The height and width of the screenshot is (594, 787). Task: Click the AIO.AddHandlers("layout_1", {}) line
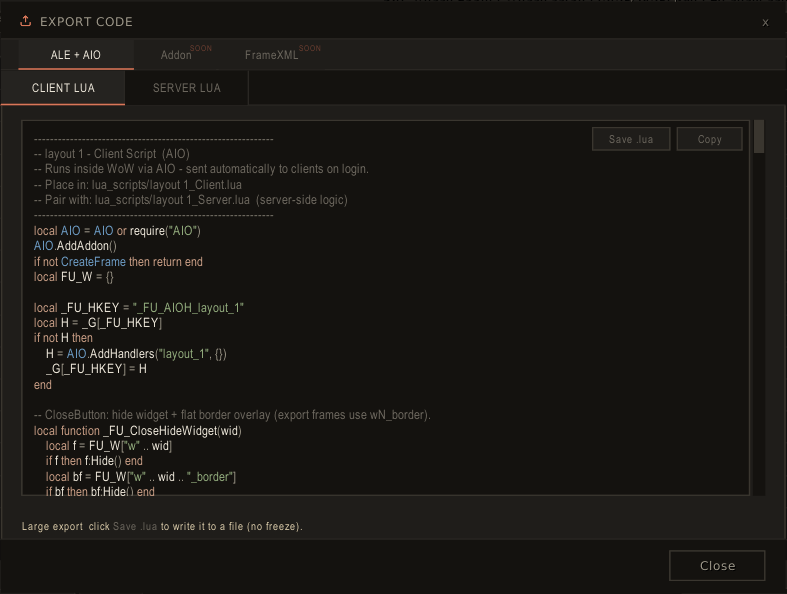point(136,353)
